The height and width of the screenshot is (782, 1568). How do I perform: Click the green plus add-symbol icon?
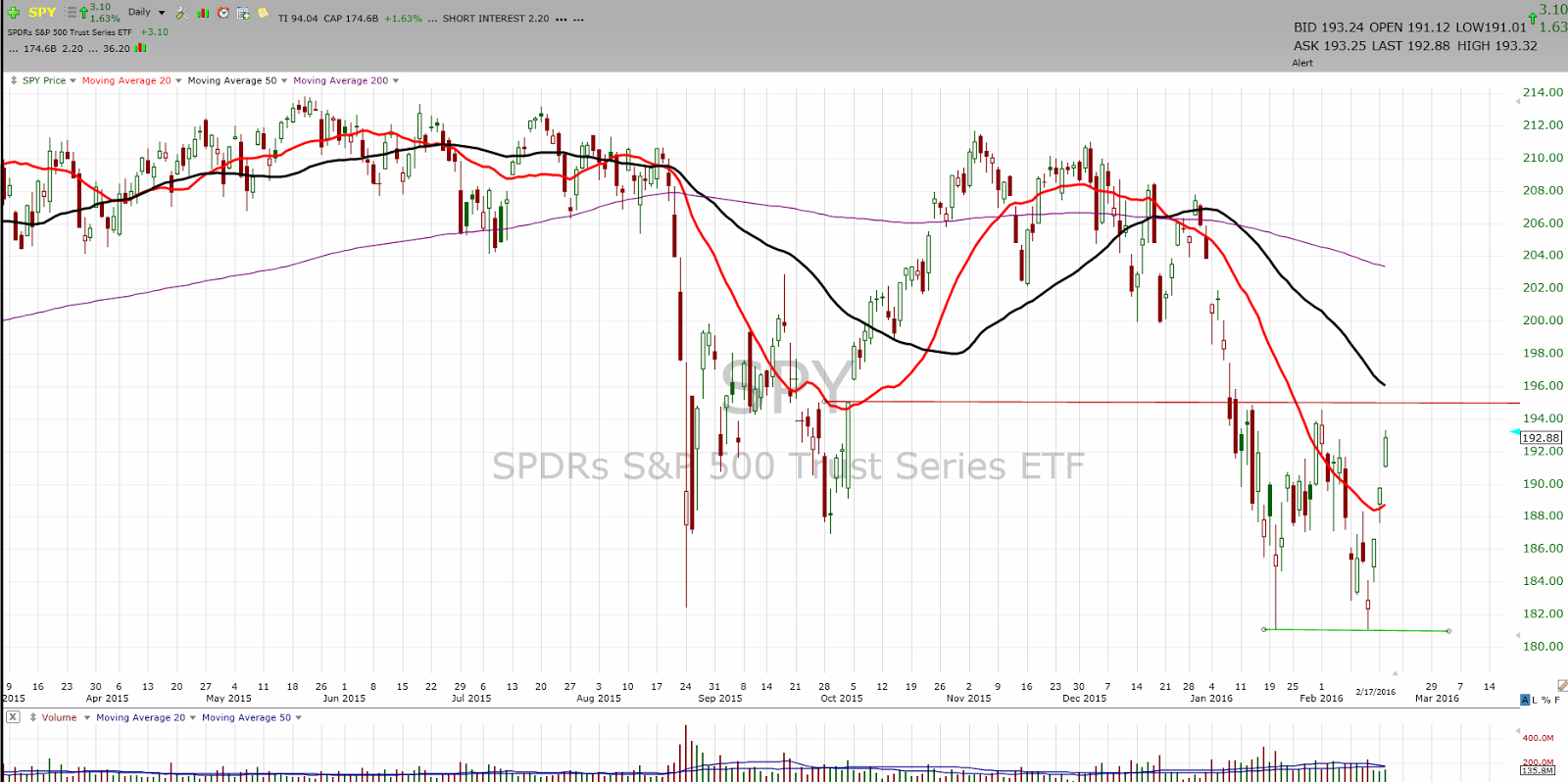point(14,13)
